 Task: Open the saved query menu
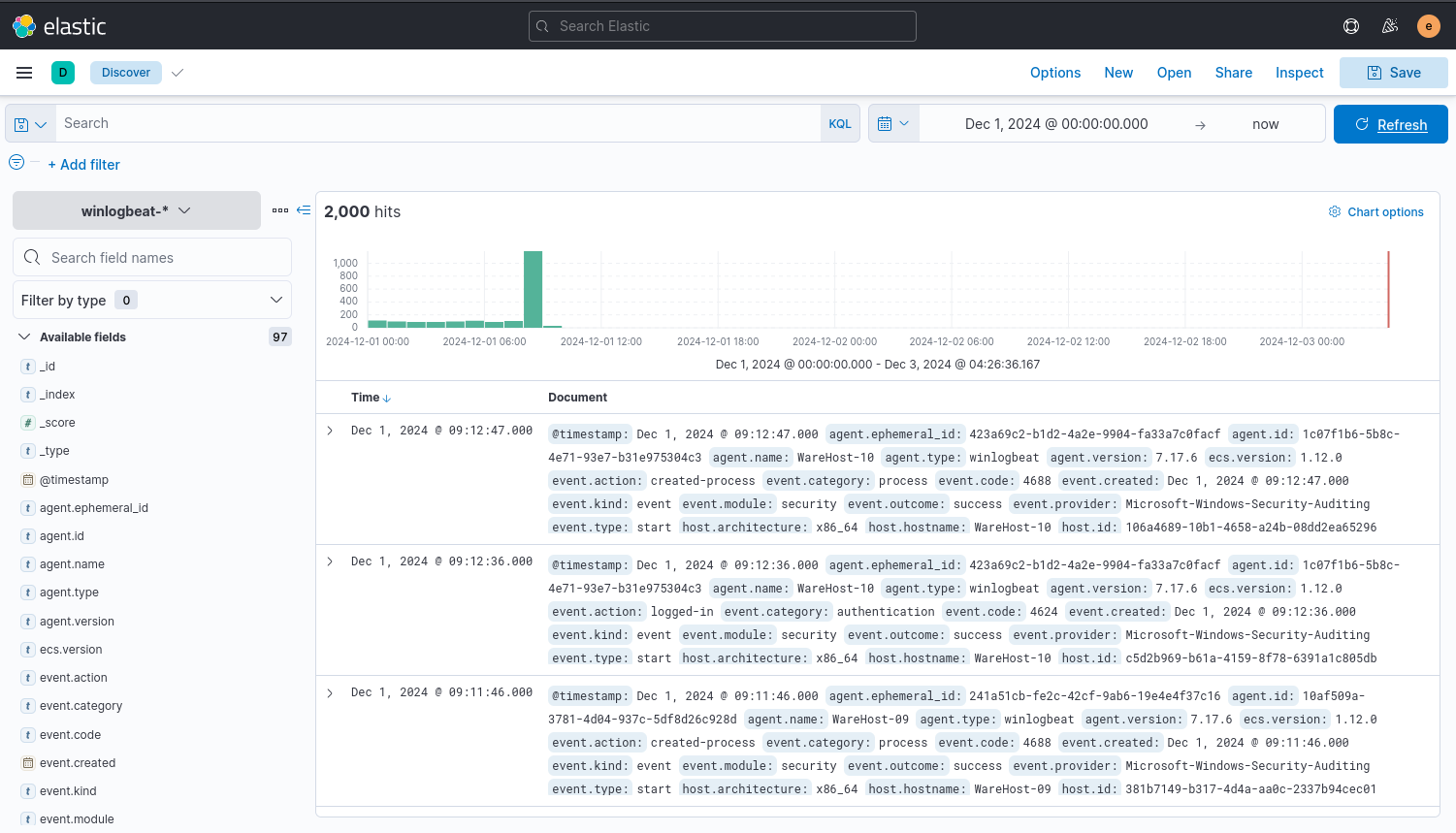(x=30, y=124)
